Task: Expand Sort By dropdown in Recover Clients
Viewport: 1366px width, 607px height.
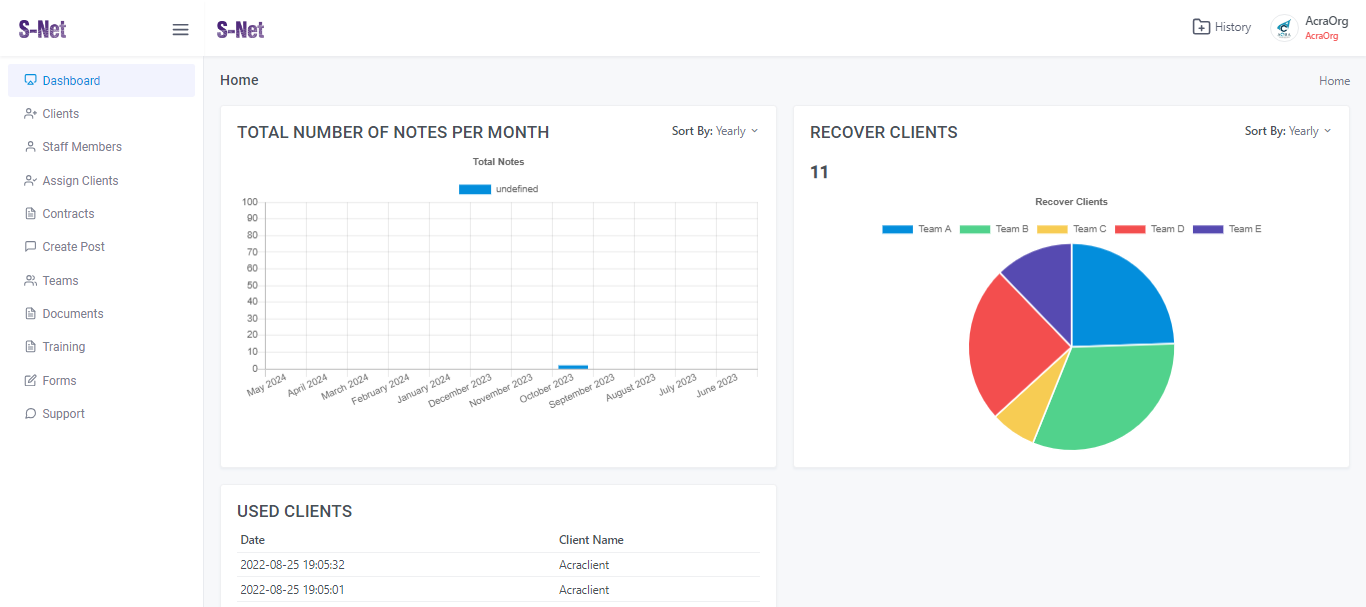Action: pyautogui.click(x=1288, y=131)
